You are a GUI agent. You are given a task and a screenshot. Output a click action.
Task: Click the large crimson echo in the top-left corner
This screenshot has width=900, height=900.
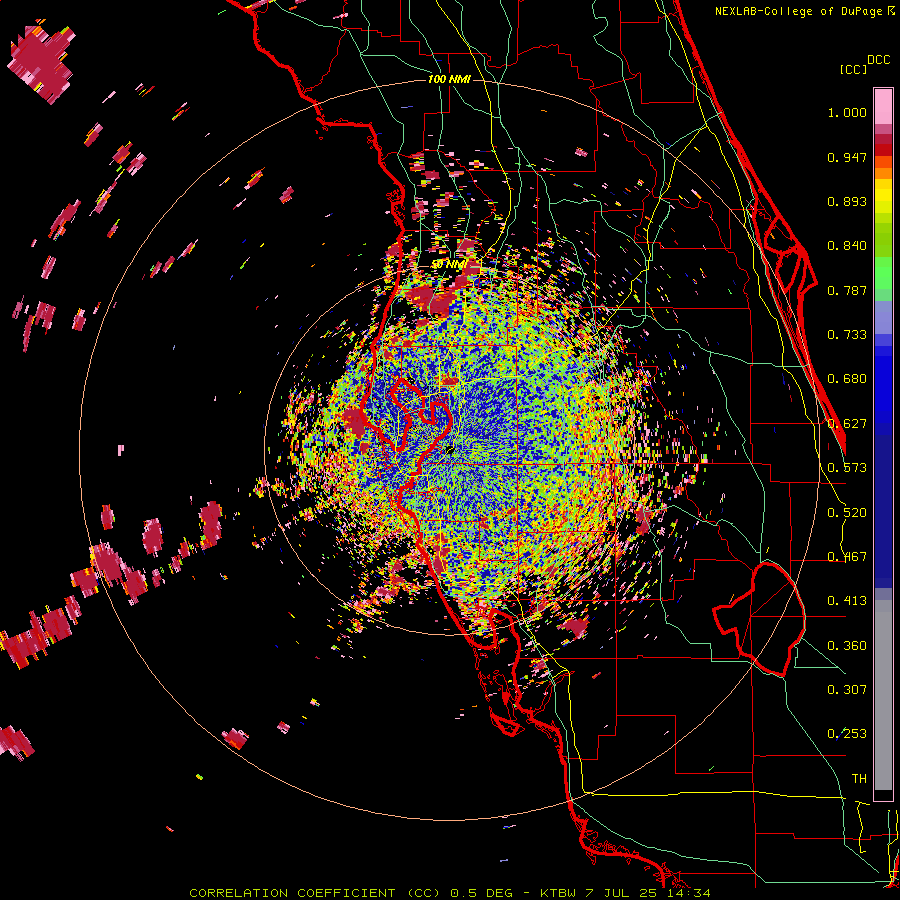click(41, 61)
